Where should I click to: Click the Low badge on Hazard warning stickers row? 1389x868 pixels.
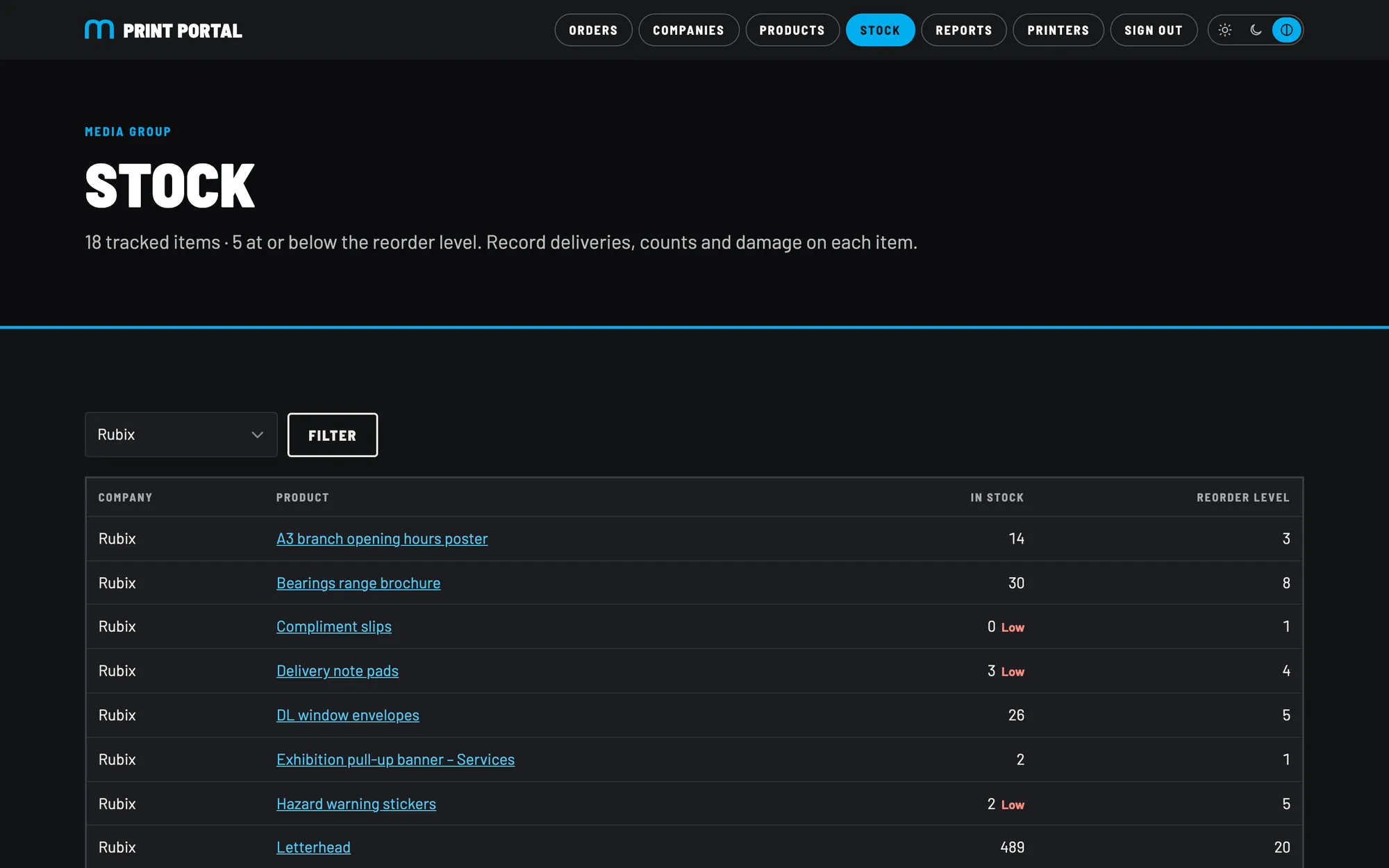click(x=1013, y=805)
